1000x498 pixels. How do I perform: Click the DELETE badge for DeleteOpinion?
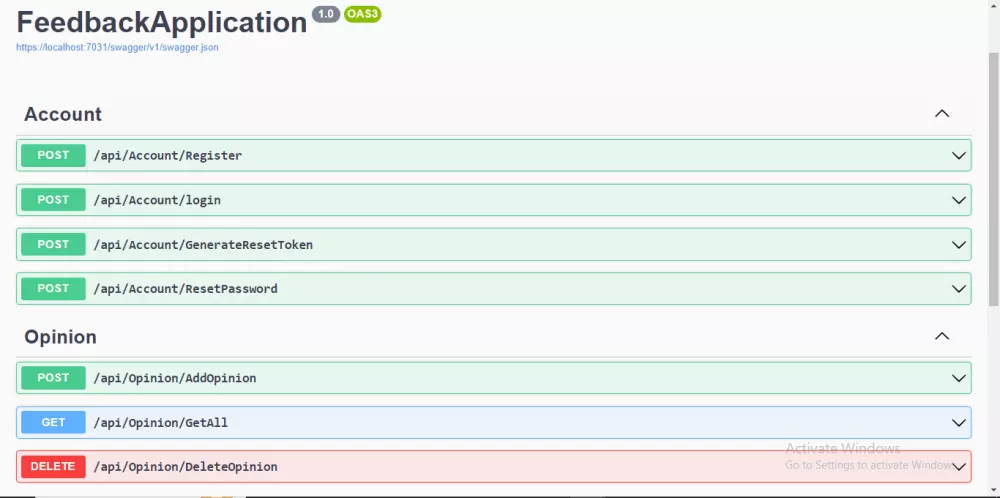(53, 467)
